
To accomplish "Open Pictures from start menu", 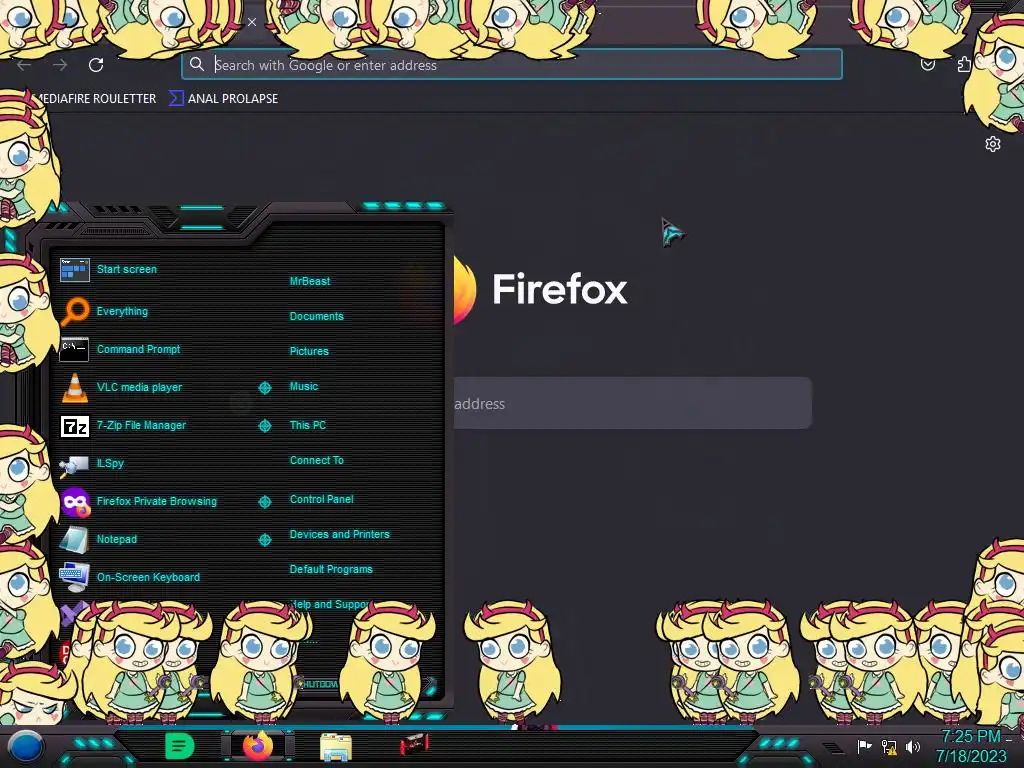I will point(309,351).
